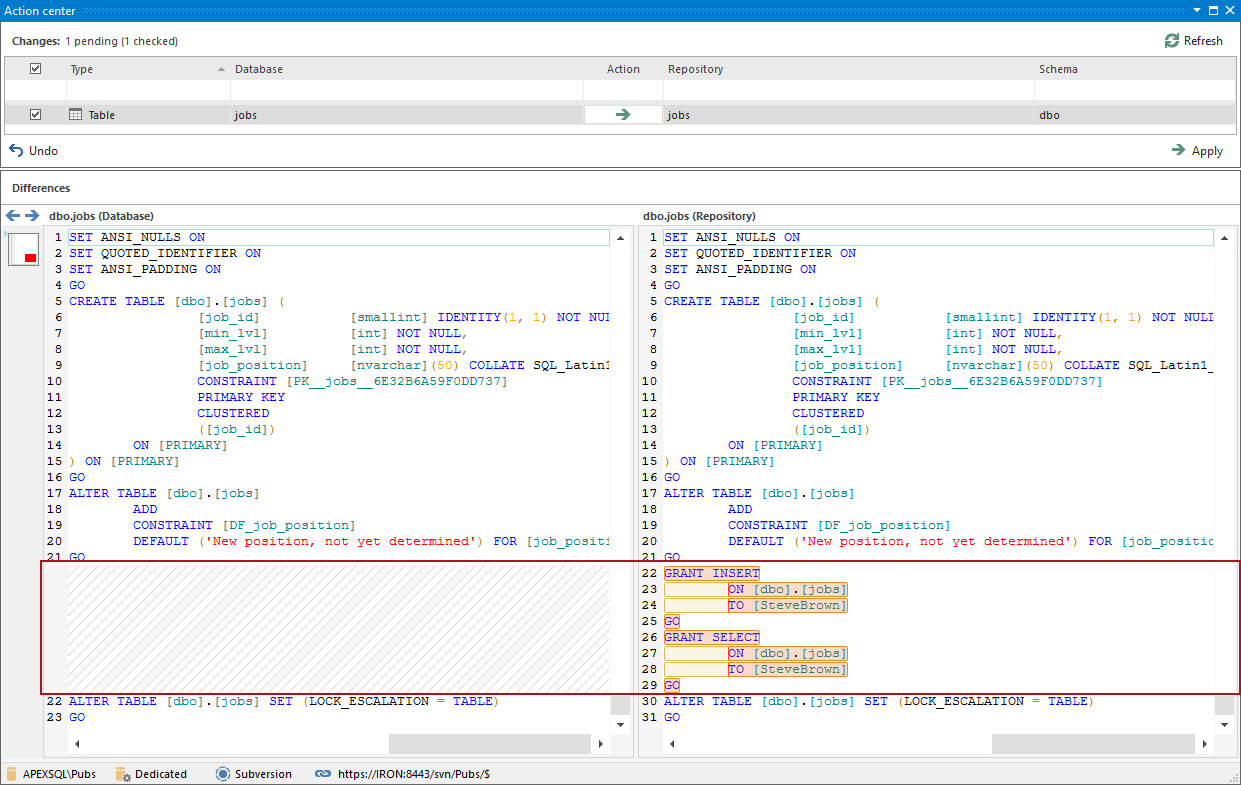1241x785 pixels.
Task: Click the green action arrow for jobs
Action: click(x=623, y=115)
